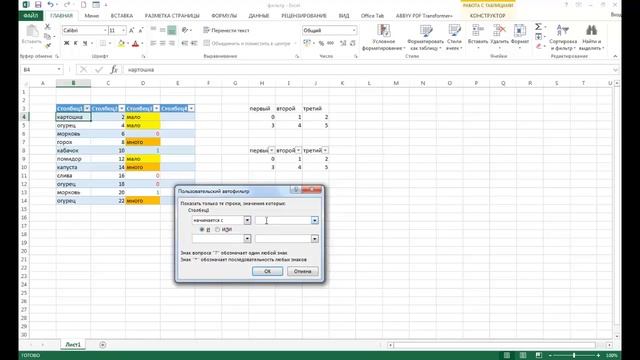Screen dimensions: 640x360
Task: Click the insert function fx icon
Action: 114,70
